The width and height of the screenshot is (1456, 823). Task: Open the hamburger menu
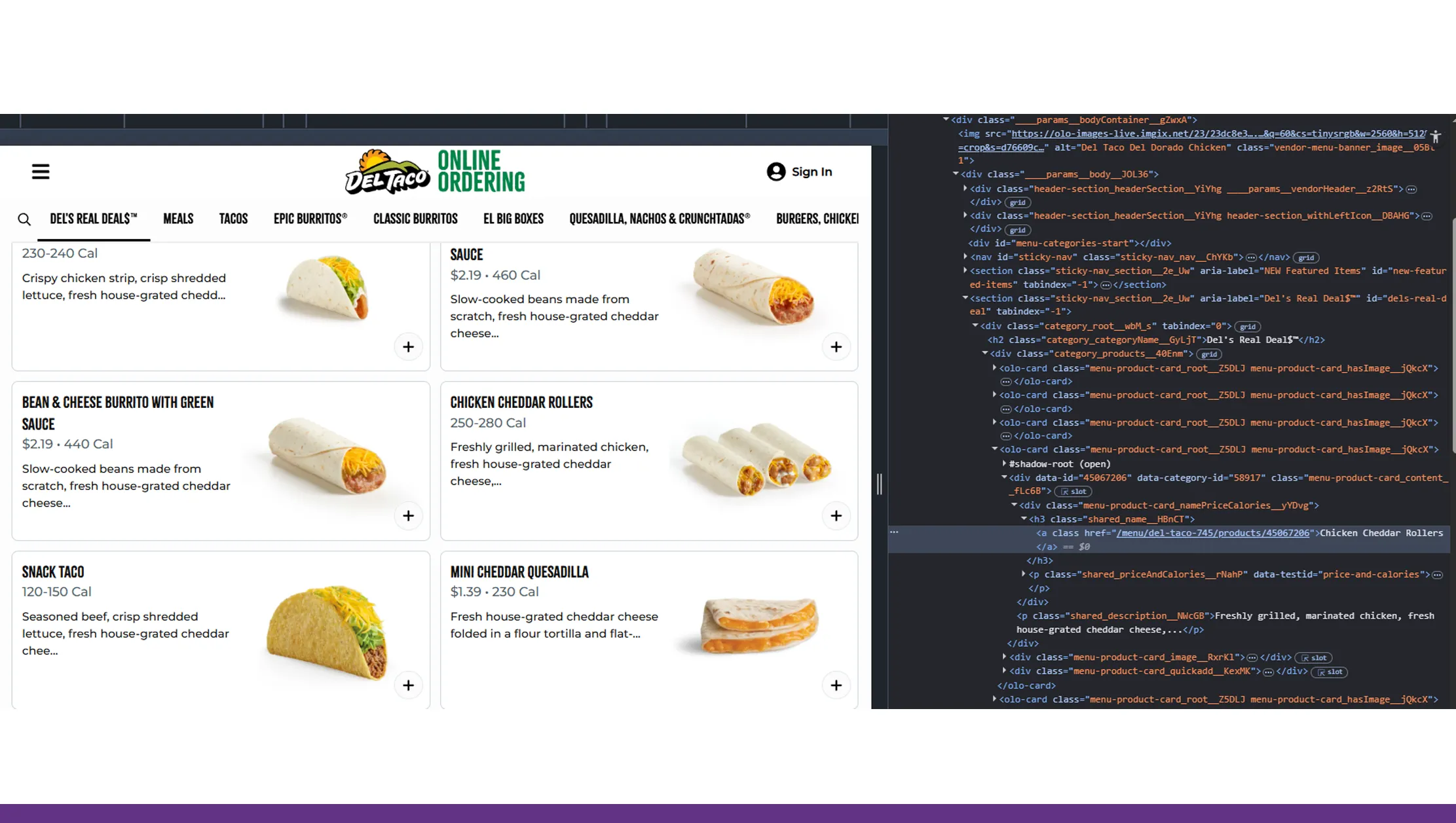point(41,172)
